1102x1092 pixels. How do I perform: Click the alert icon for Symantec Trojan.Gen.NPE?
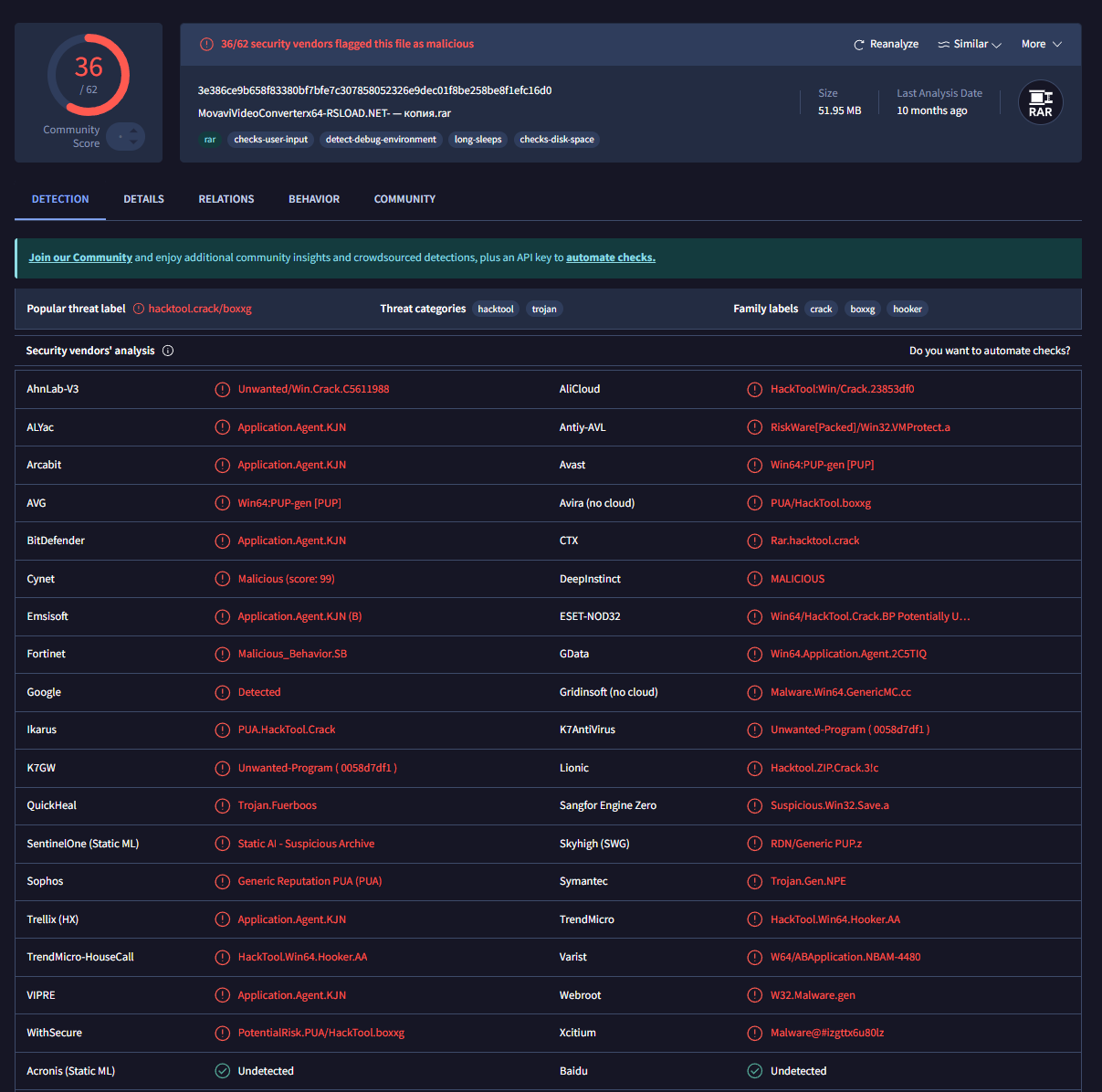point(755,881)
